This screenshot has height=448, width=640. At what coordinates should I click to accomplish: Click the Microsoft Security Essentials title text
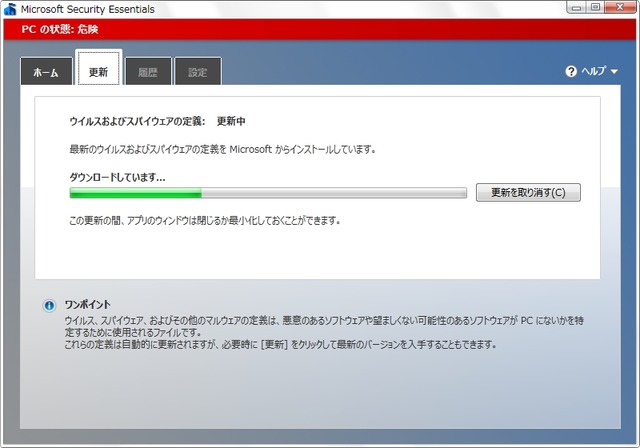(88, 9)
